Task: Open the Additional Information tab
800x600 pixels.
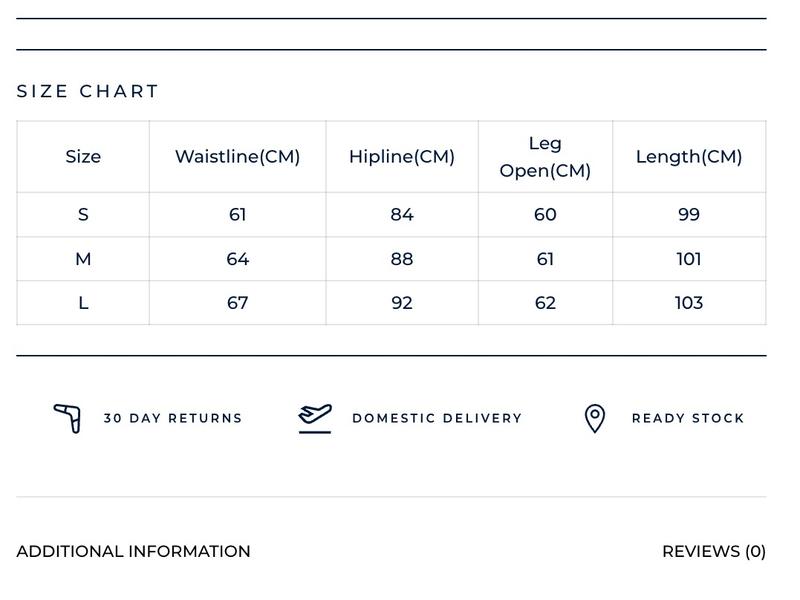Action: click(x=133, y=551)
